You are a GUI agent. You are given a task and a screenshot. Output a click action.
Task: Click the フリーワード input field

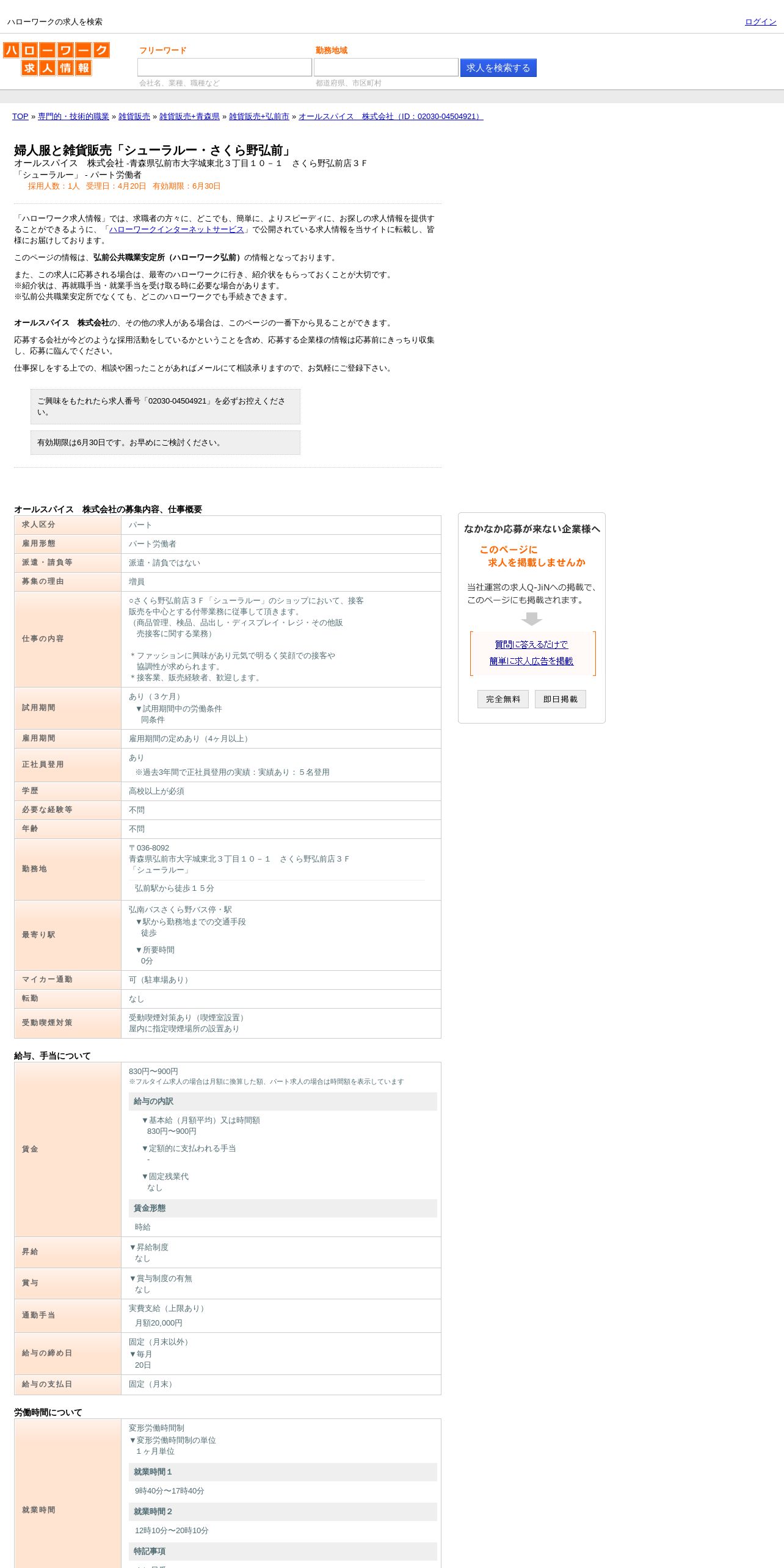point(225,67)
